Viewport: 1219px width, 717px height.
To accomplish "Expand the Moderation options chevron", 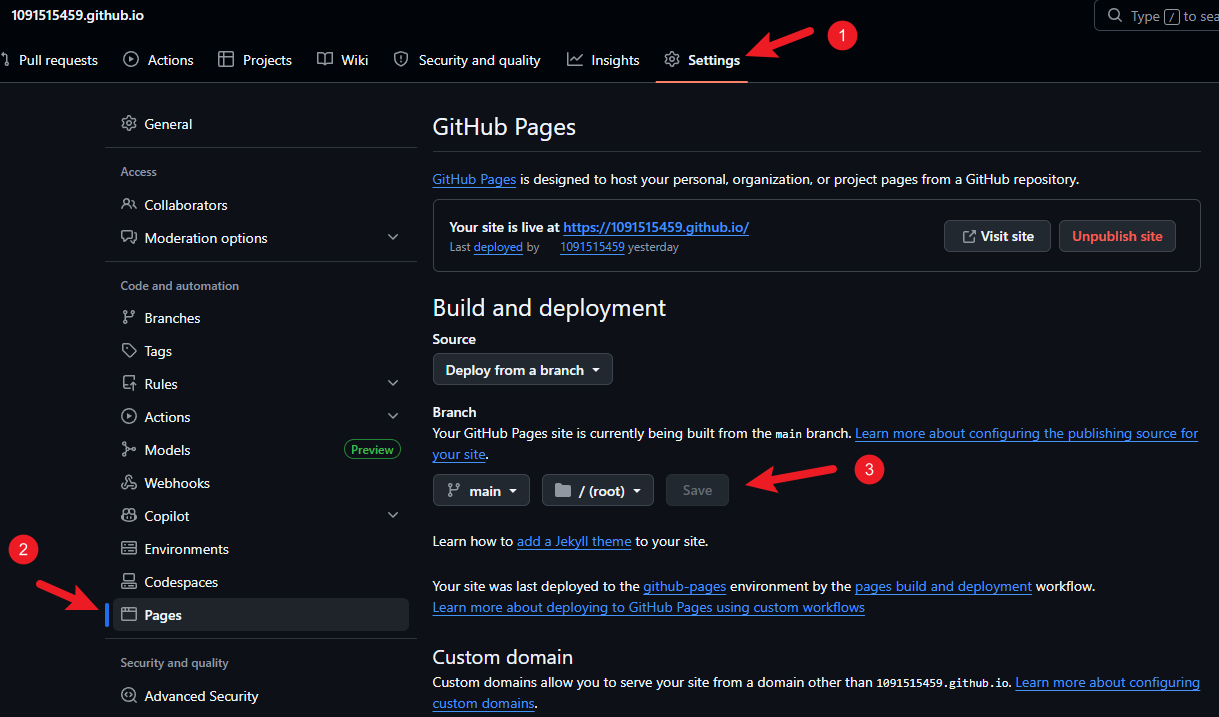I will click(x=393, y=238).
